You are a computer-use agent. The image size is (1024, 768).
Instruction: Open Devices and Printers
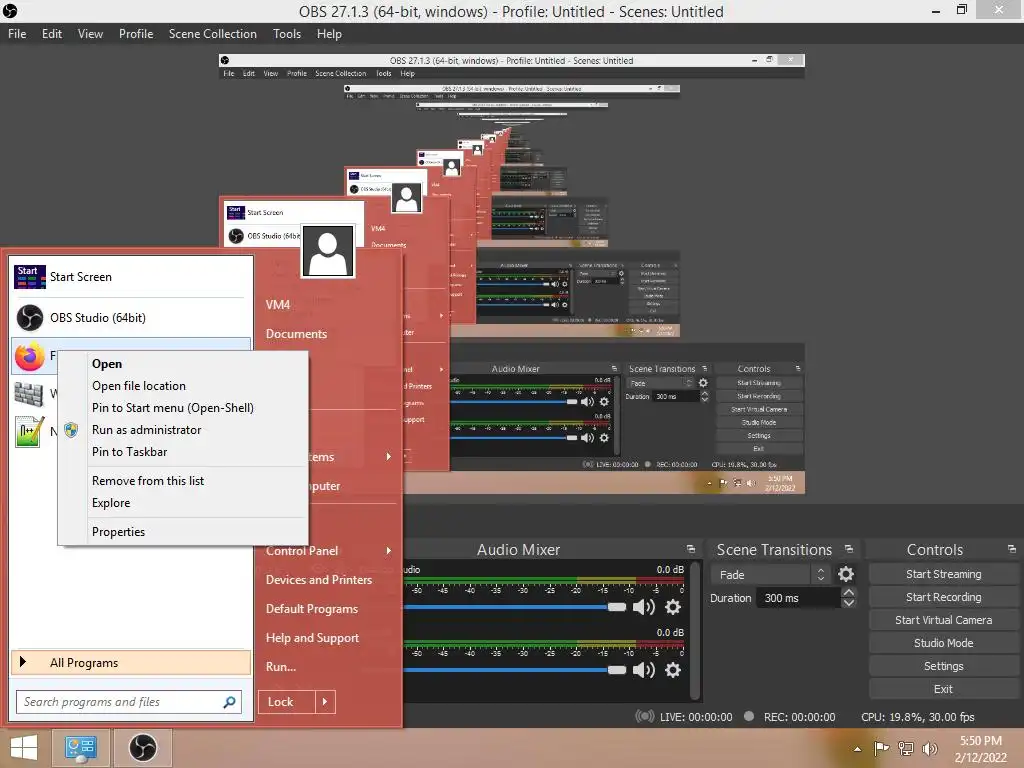319,580
